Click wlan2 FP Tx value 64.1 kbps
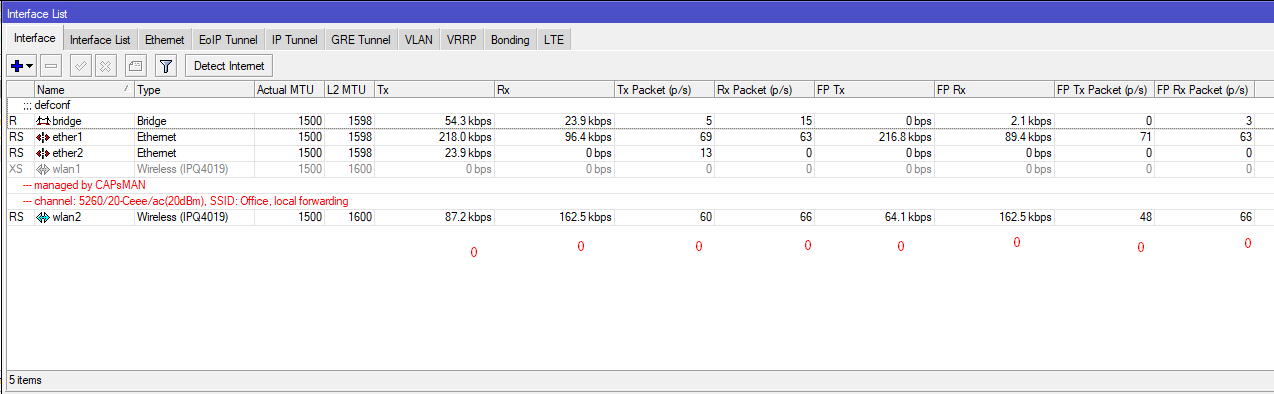 (908, 217)
